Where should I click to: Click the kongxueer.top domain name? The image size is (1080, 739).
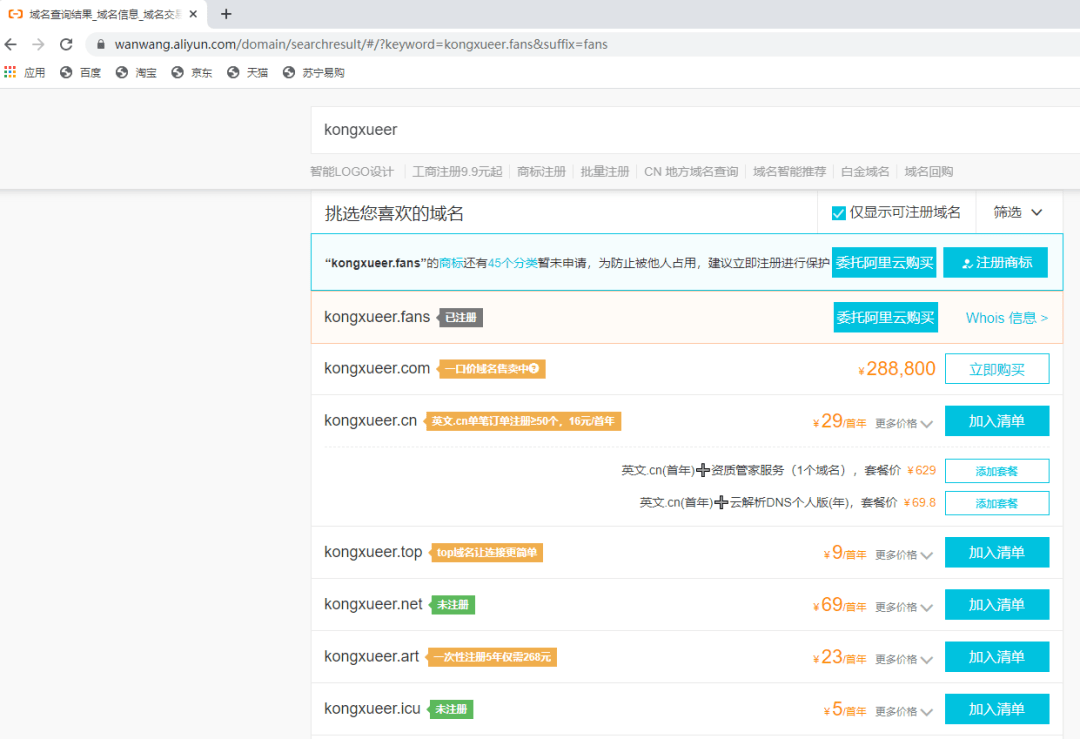[x=373, y=552]
